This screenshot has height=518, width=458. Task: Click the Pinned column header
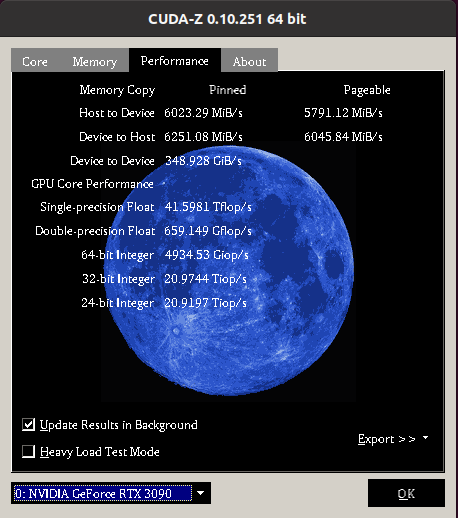coord(228,90)
